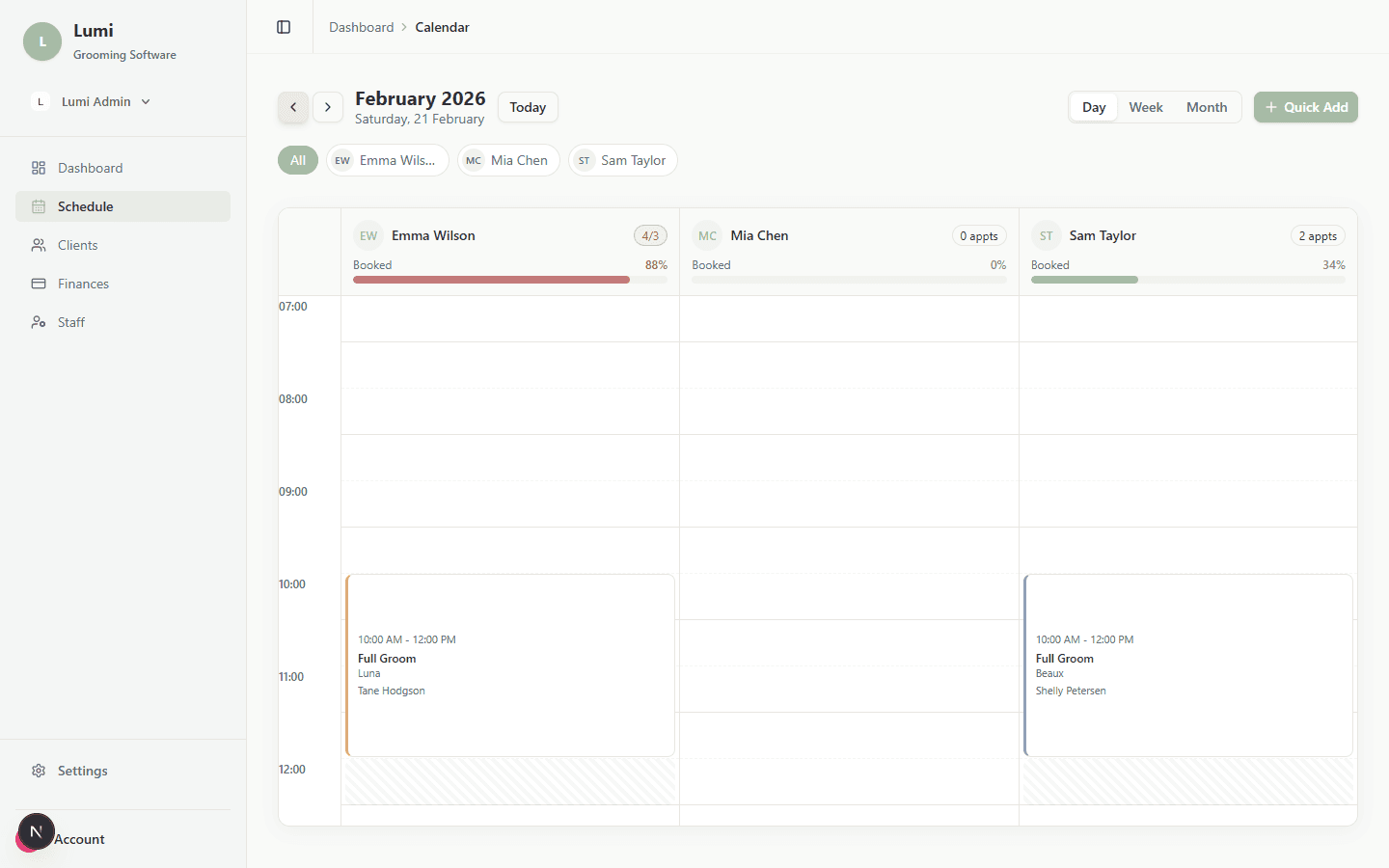
Task: Open Settings via the gear icon
Action: click(39, 771)
